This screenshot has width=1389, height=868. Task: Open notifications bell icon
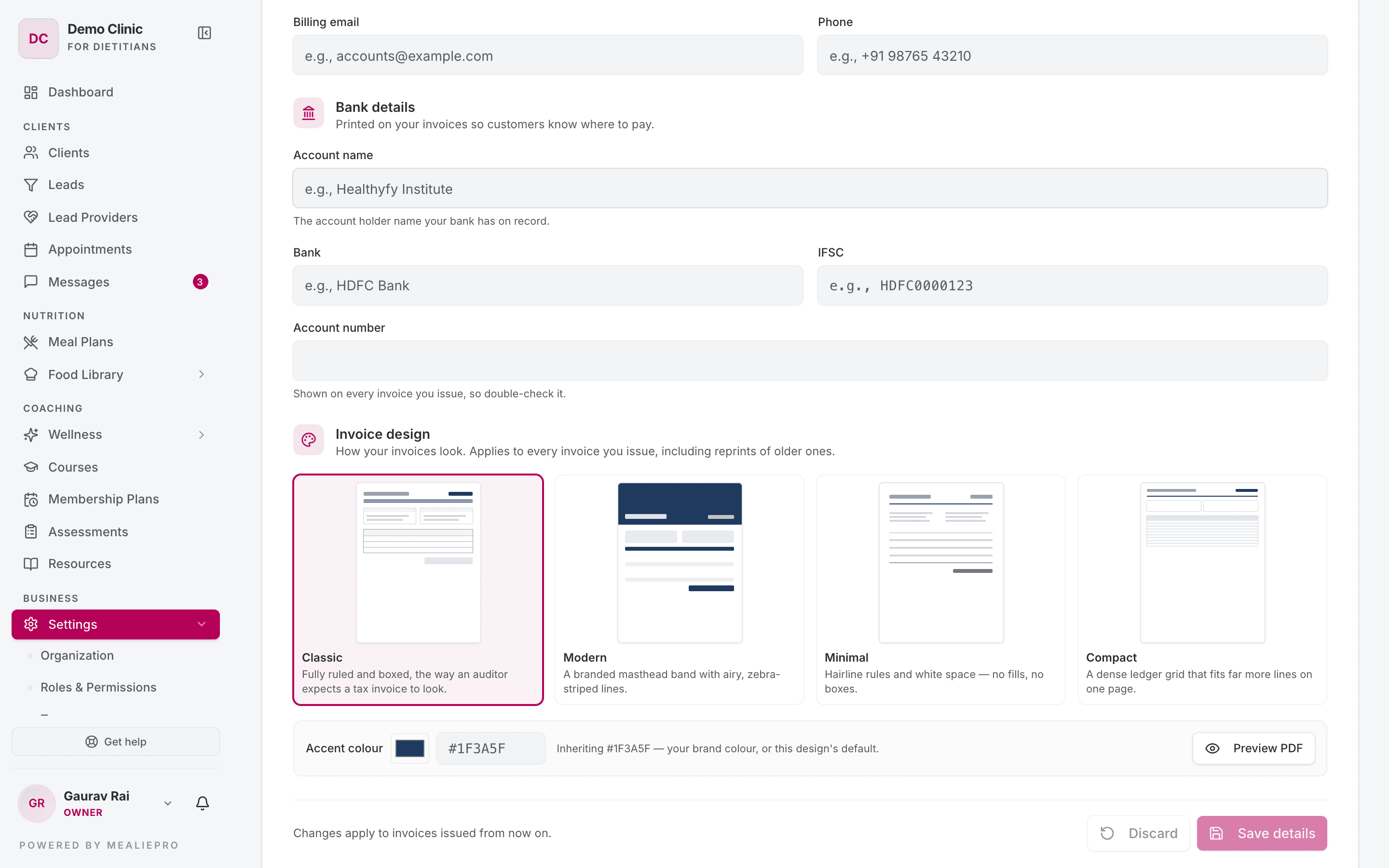point(203,803)
